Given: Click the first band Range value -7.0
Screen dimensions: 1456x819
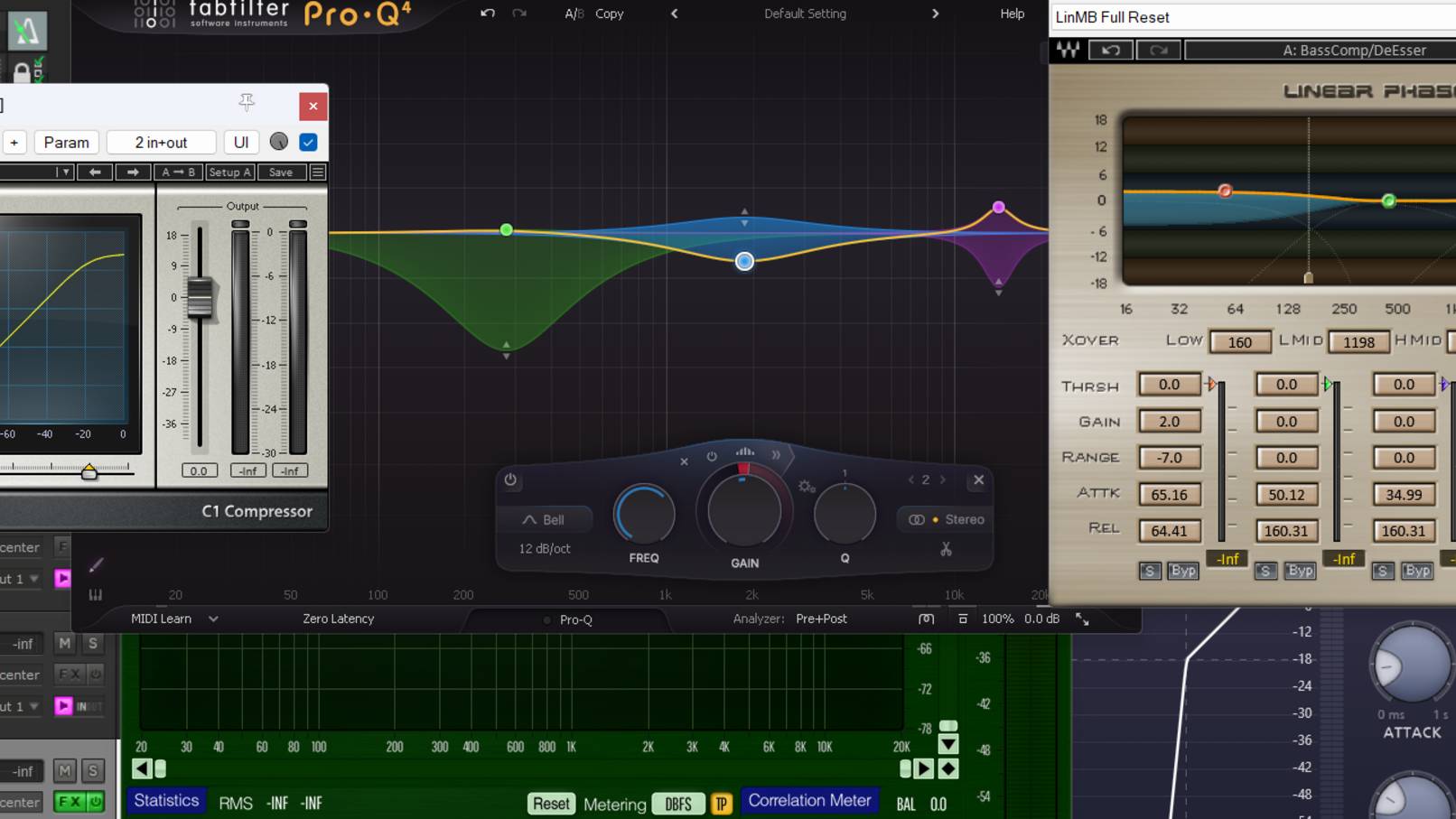Looking at the screenshot, I should [x=1169, y=457].
